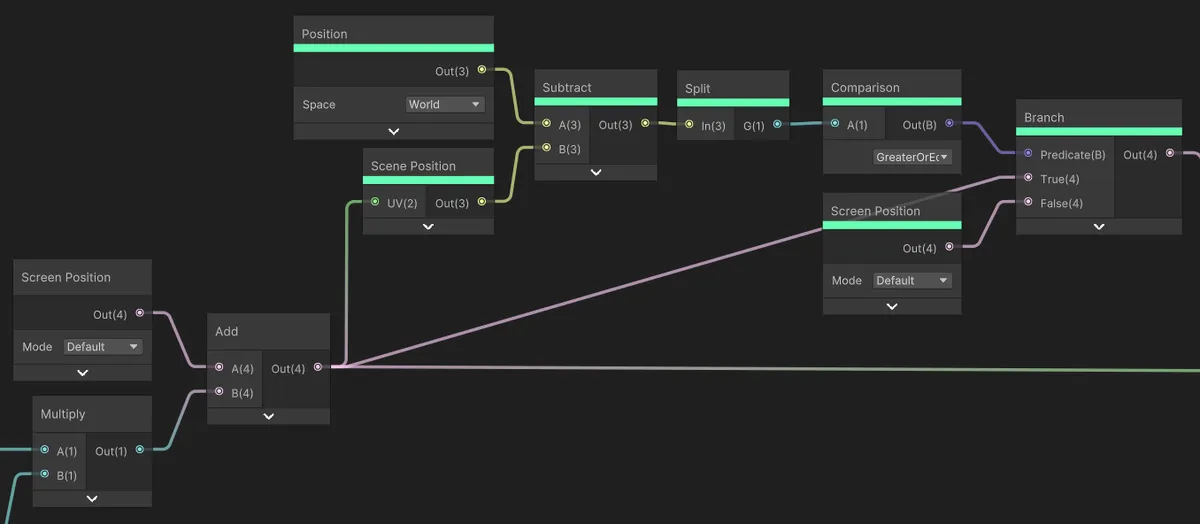Click the False(4) port on Branch node
Viewport: 1200px width, 524px height.
[x=1027, y=202]
